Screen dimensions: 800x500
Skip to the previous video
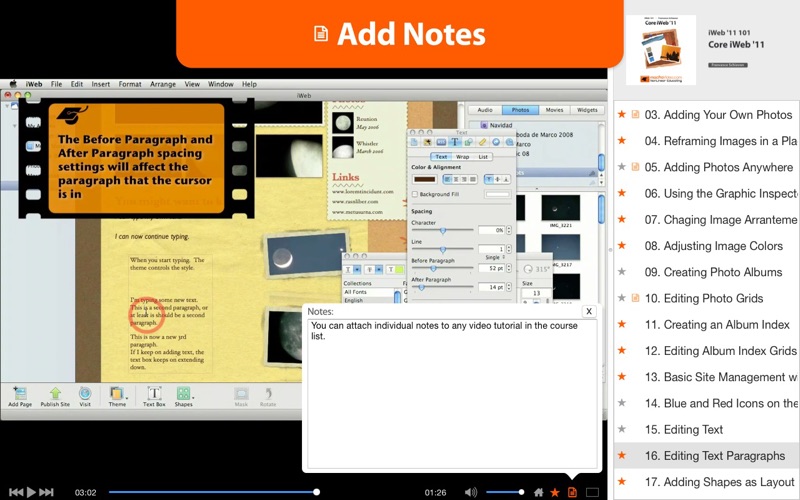[x=16, y=492]
